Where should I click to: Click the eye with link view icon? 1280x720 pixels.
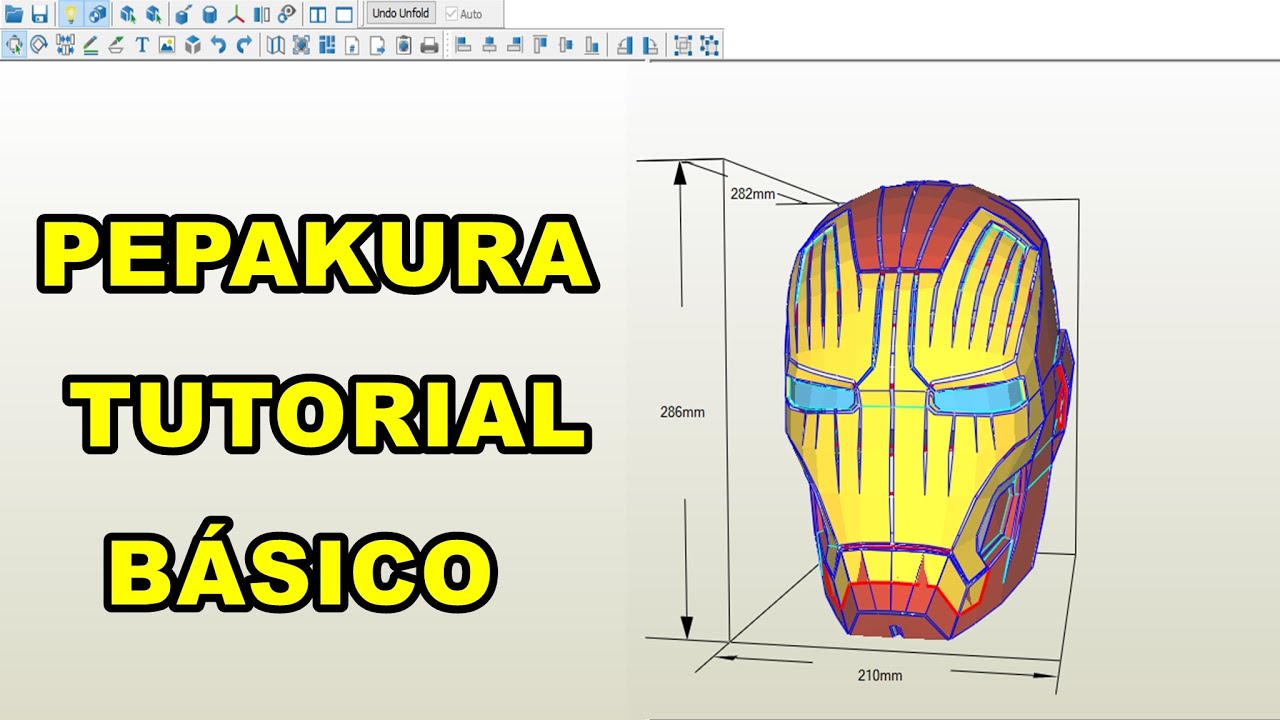[x=287, y=14]
